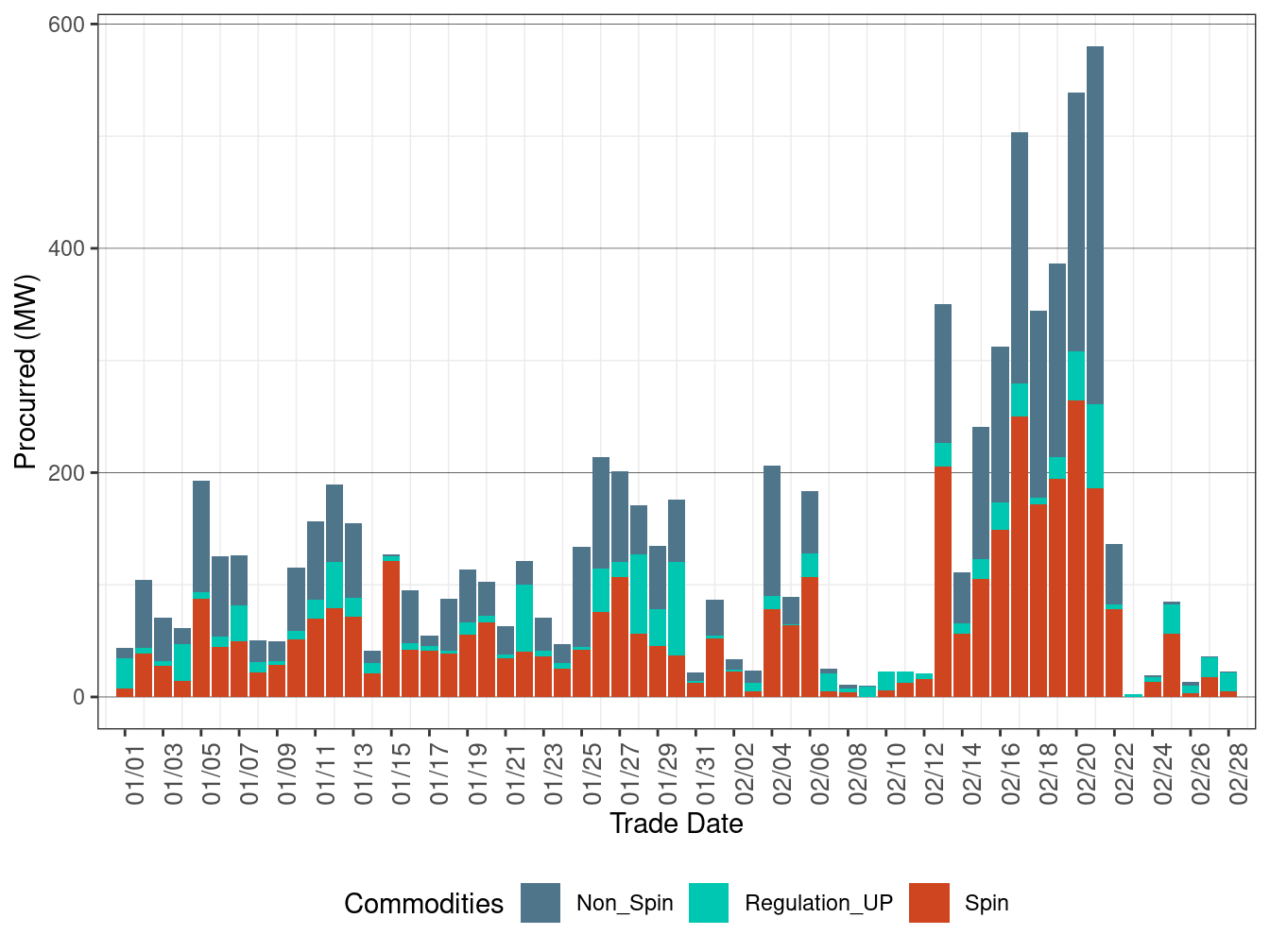Click the 01/09 date label
1270x952 pixels.
coord(288,774)
